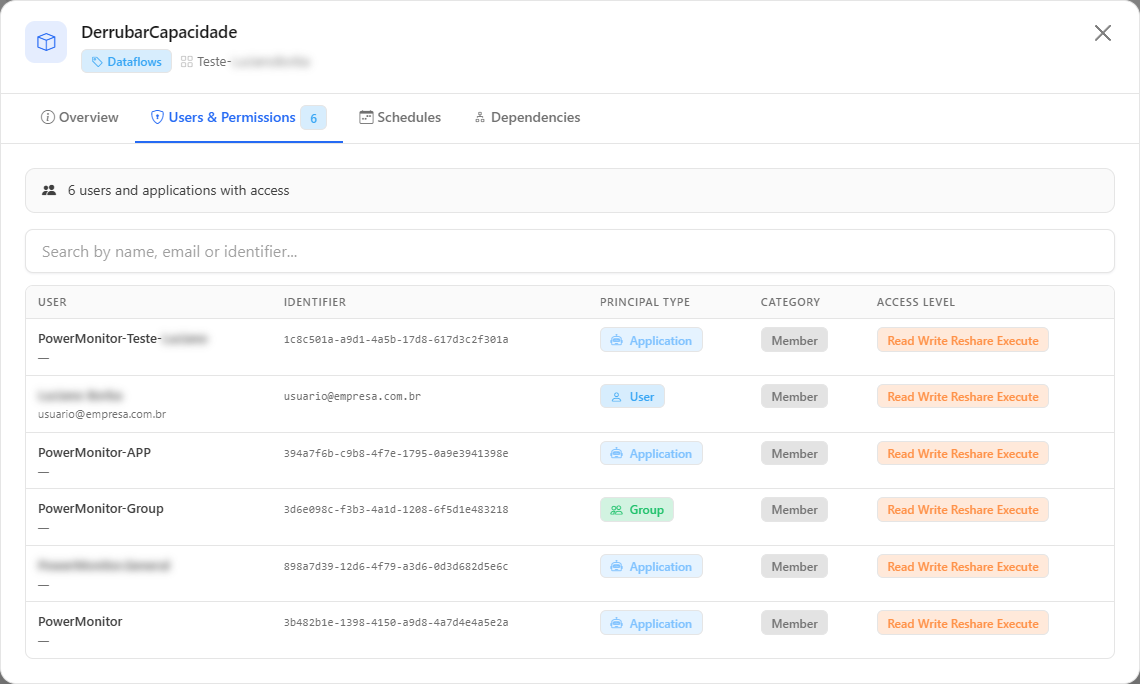
Task: Open the Overview tab
Action: pyautogui.click(x=79, y=118)
